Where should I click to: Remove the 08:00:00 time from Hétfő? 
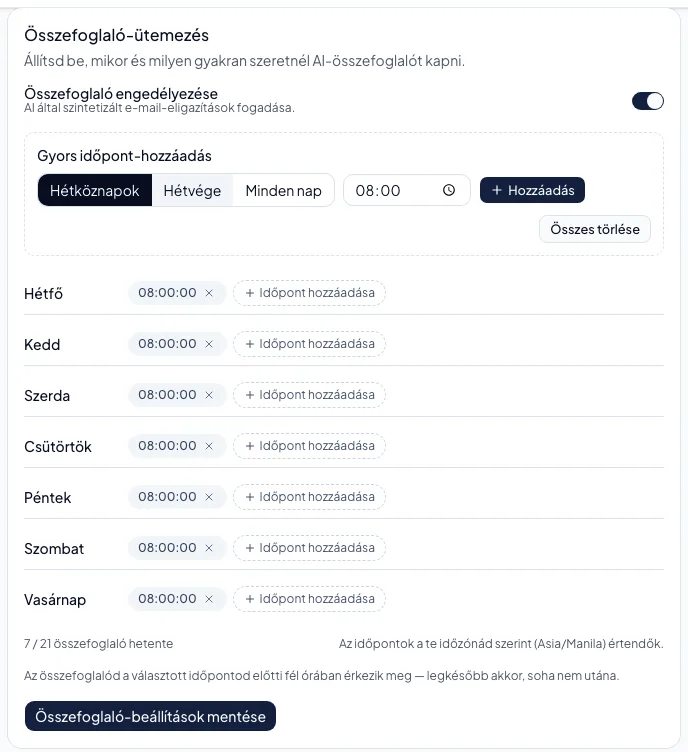point(209,293)
